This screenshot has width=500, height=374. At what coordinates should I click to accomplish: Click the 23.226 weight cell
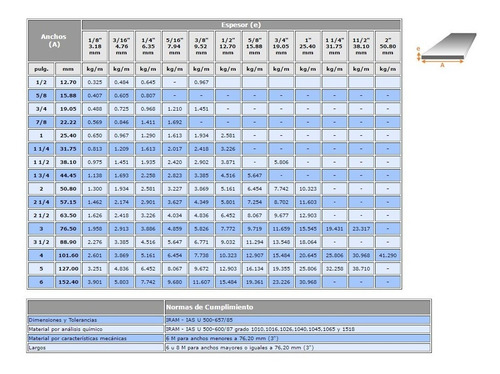coord(281,282)
